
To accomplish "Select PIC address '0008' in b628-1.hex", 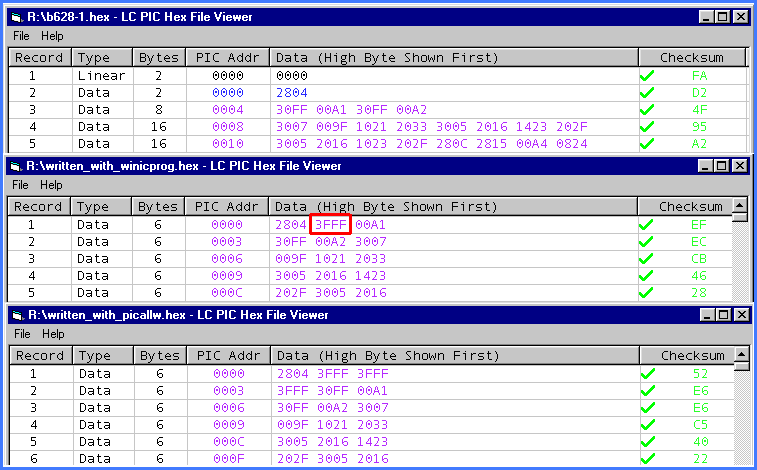I will tap(228, 127).
